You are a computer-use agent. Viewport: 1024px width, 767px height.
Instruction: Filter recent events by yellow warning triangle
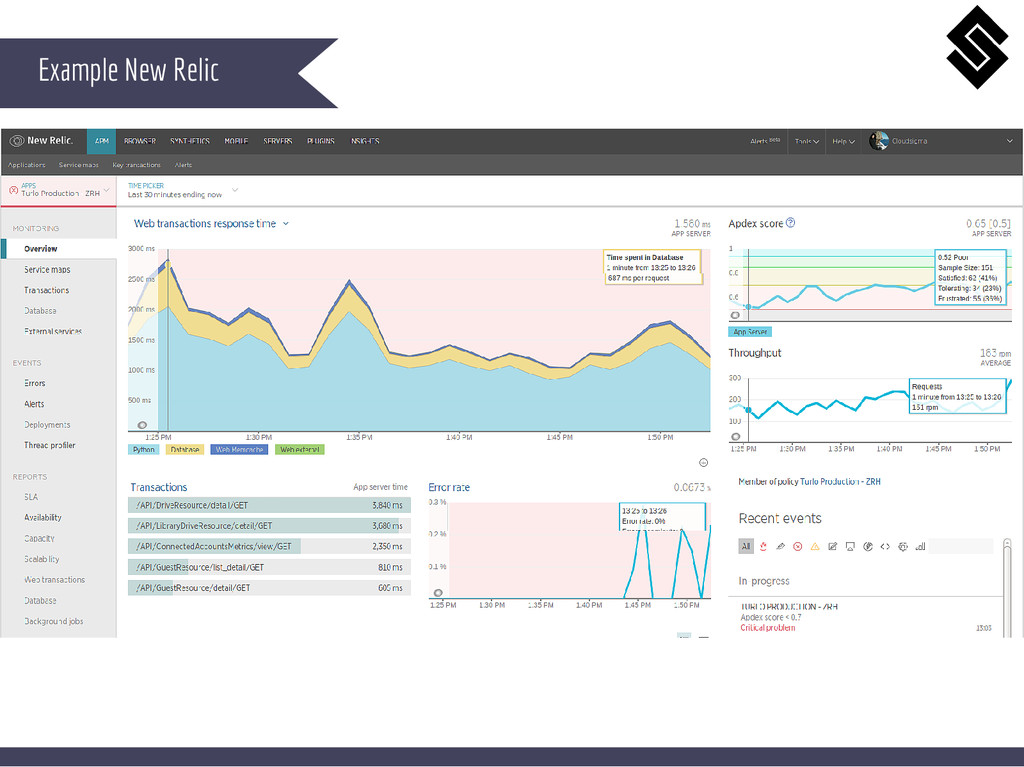click(x=815, y=547)
